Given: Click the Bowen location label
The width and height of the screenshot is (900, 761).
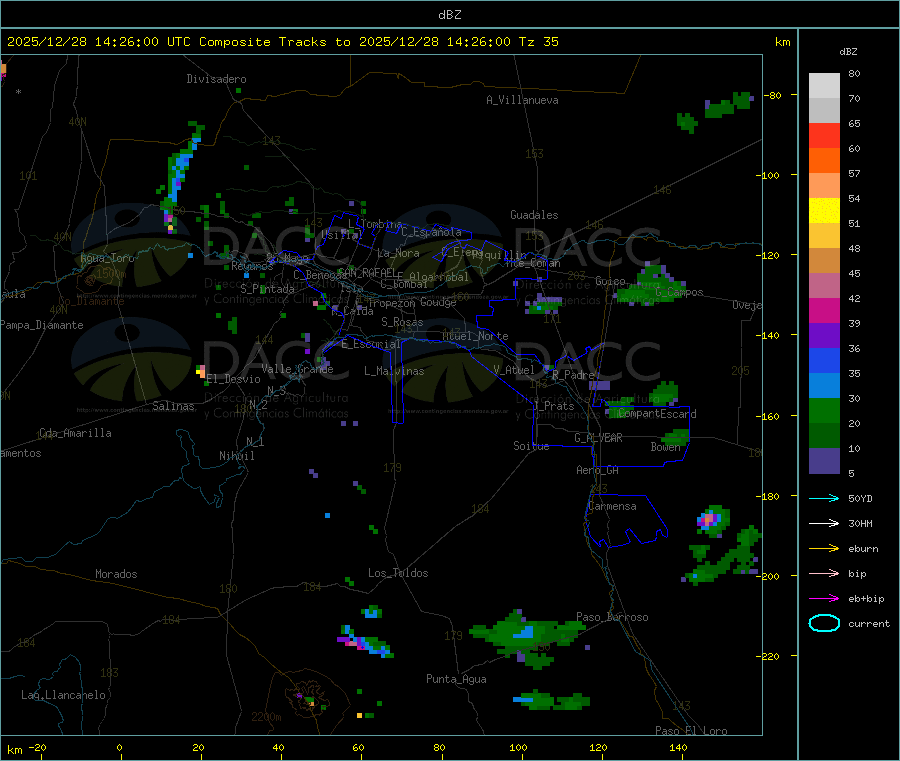Looking at the screenshot, I should (666, 446).
